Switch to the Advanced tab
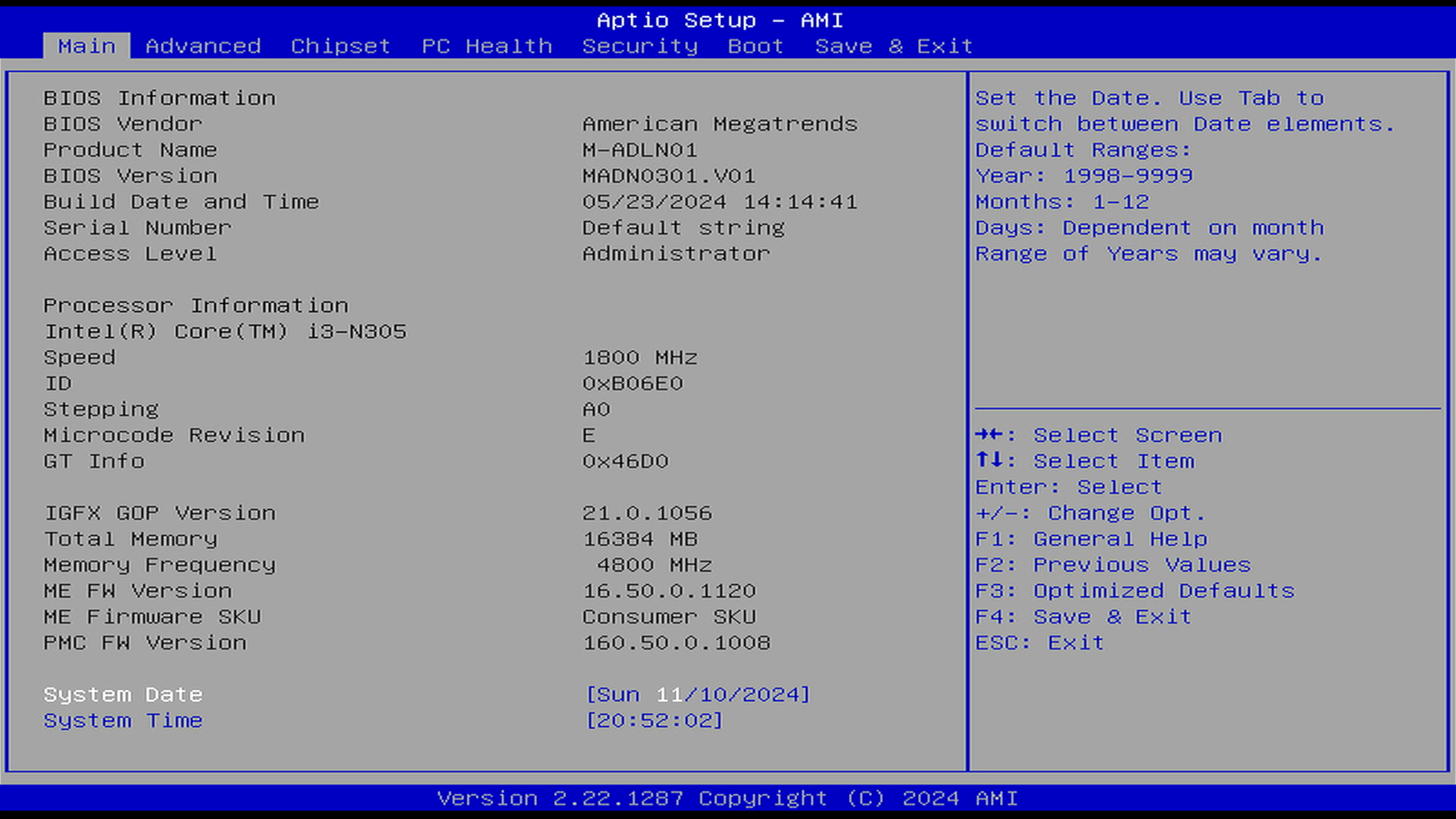 point(203,46)
